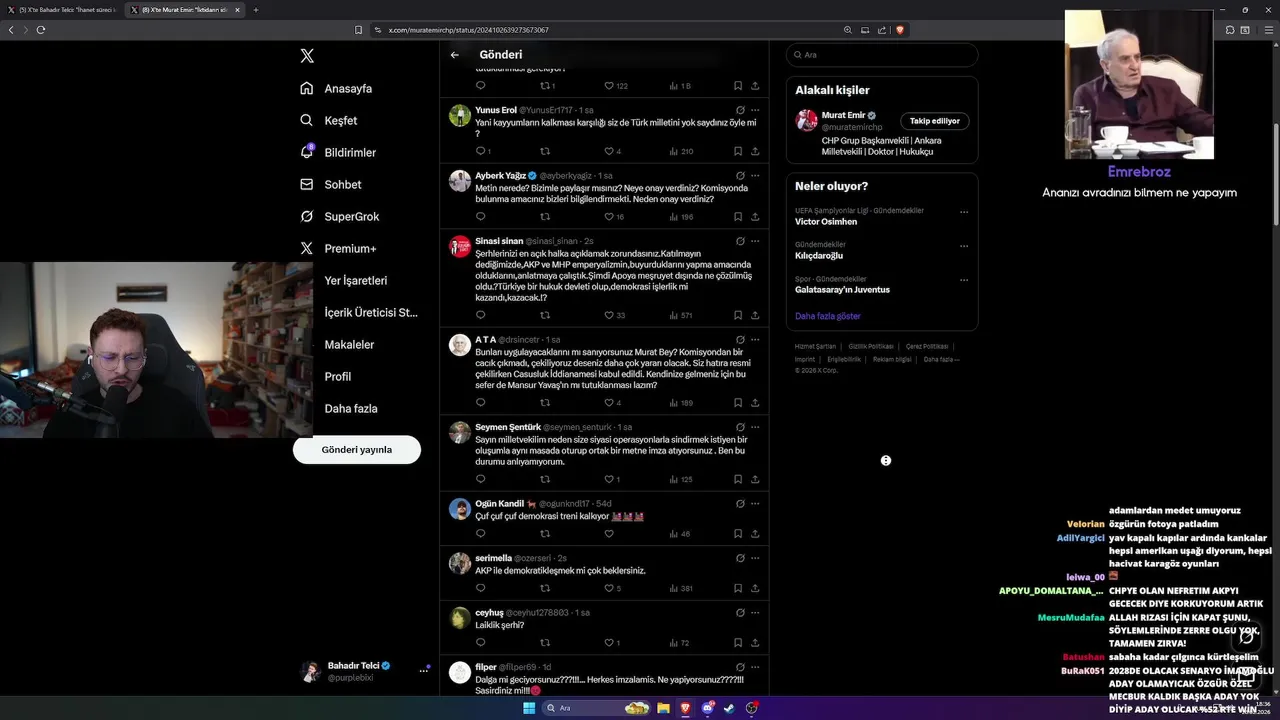Bookmark ceyhuş's post
1280x720 pixels.
[x=738, y=643]
